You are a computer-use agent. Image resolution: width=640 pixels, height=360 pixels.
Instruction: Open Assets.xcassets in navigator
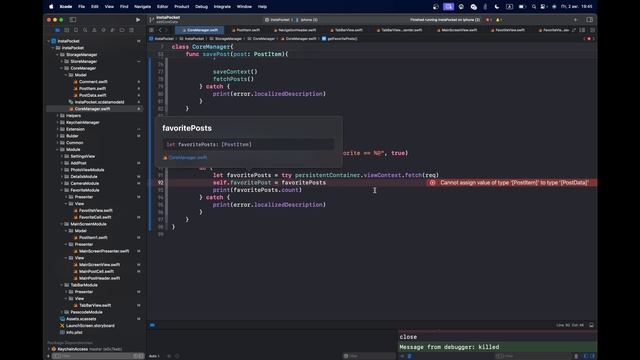point(81,319)
